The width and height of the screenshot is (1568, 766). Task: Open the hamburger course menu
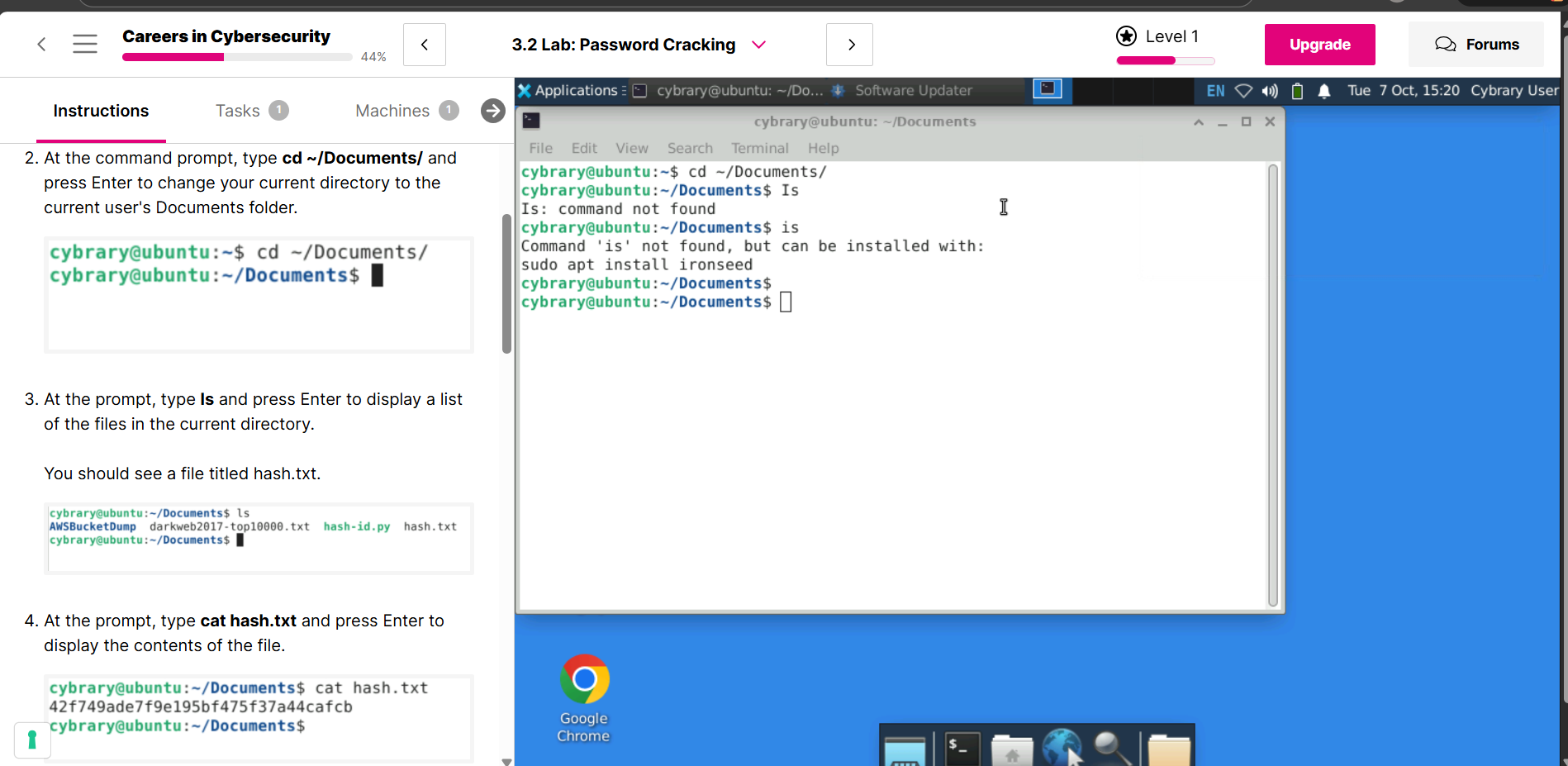coord(85,44)
